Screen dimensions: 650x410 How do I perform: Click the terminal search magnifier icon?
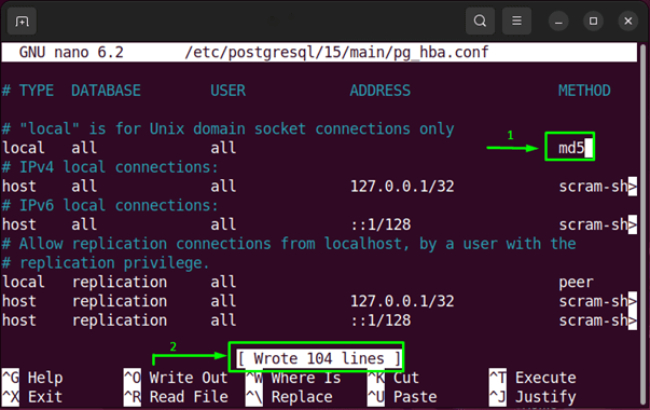click(x=480, y=21)
